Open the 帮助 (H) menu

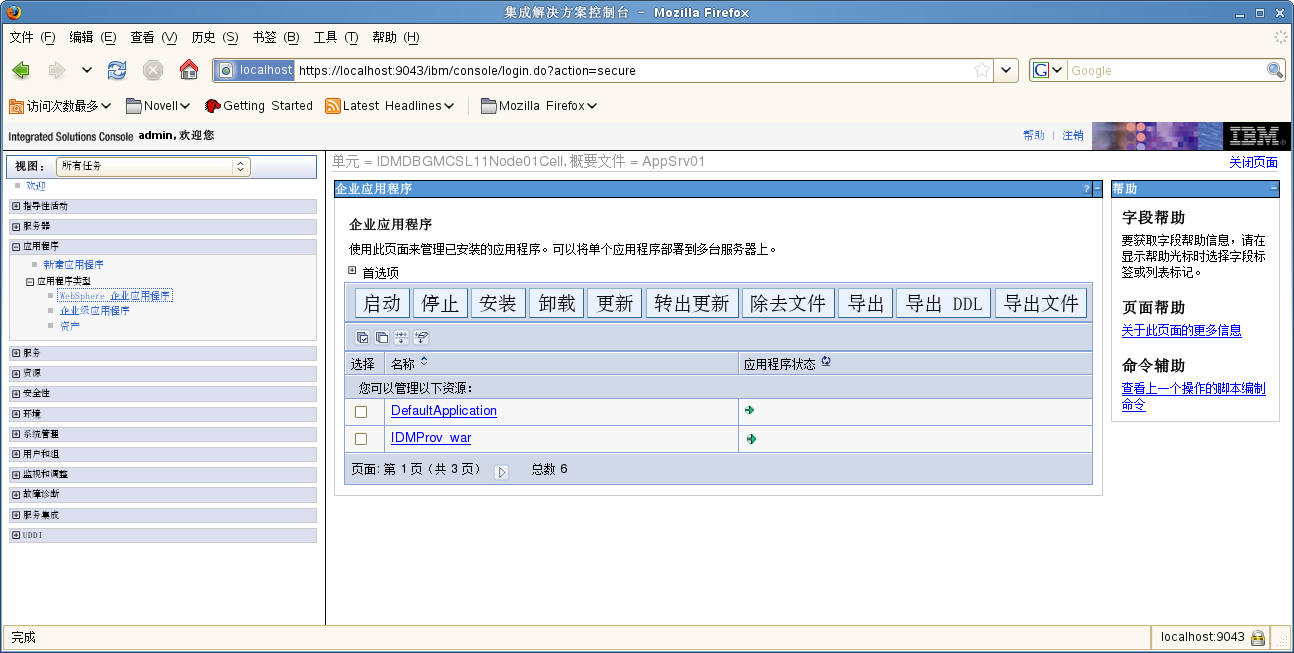395,37
